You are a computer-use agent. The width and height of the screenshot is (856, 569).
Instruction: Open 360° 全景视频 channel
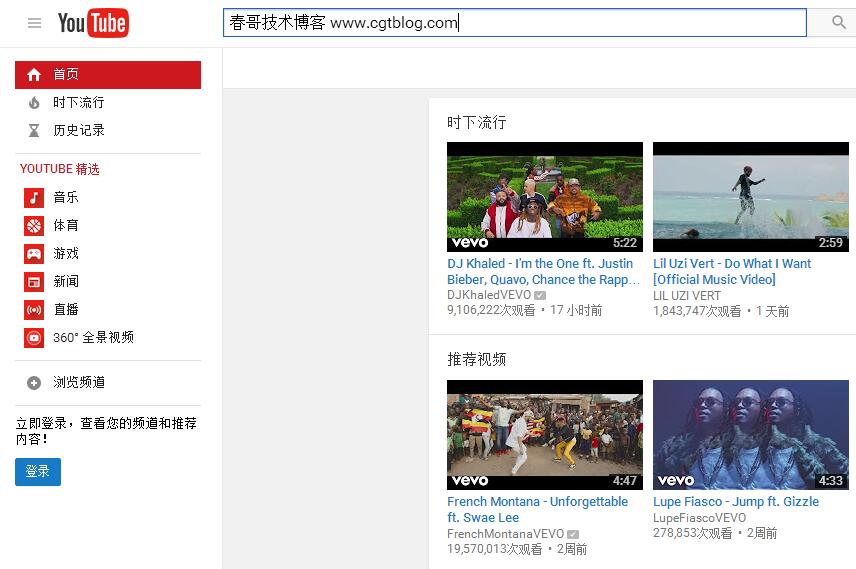click(x=93, y=338)
